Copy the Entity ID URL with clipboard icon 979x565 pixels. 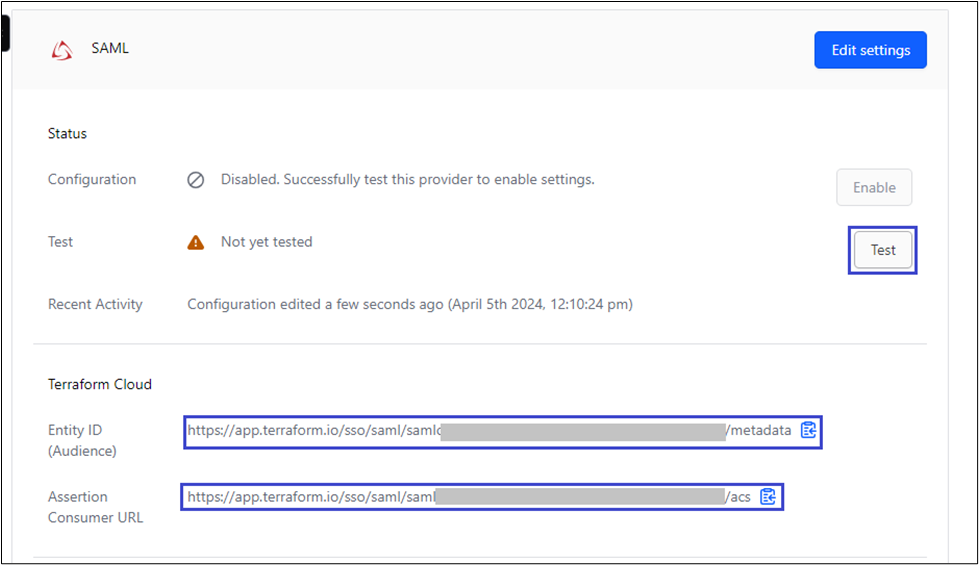pyautogui.click(x=809, y=430)
